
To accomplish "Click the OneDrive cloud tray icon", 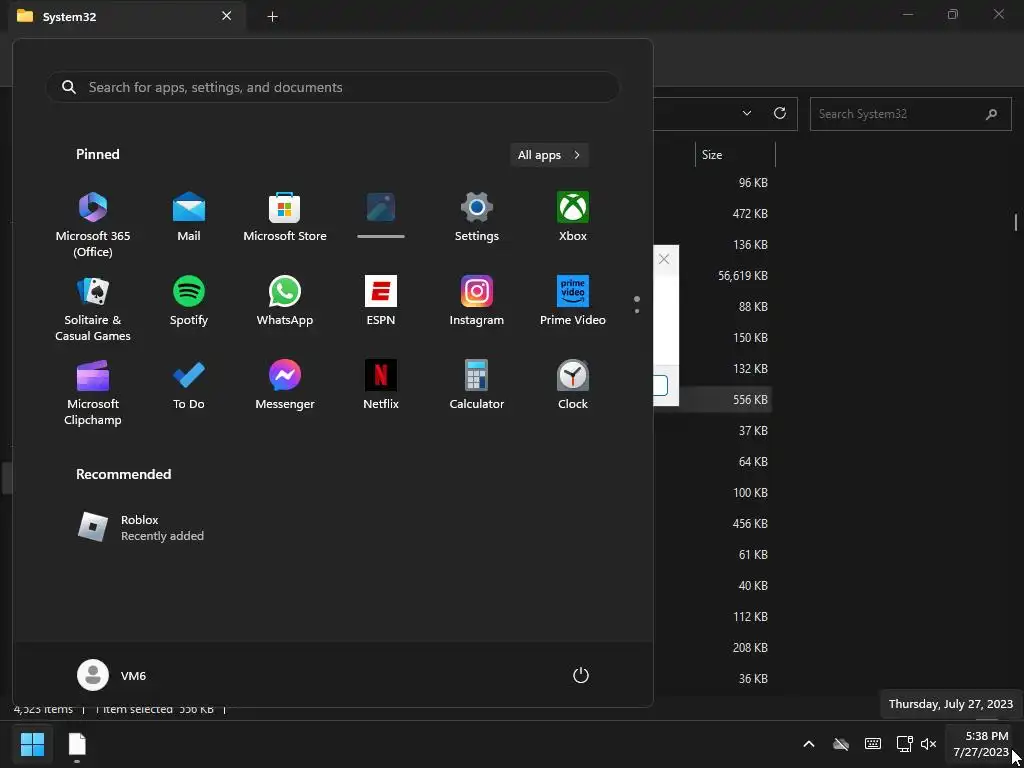I will (x=841, y=744).
